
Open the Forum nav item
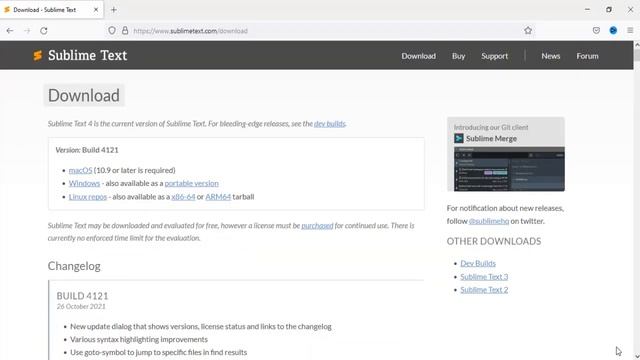[x=587, y=56]
